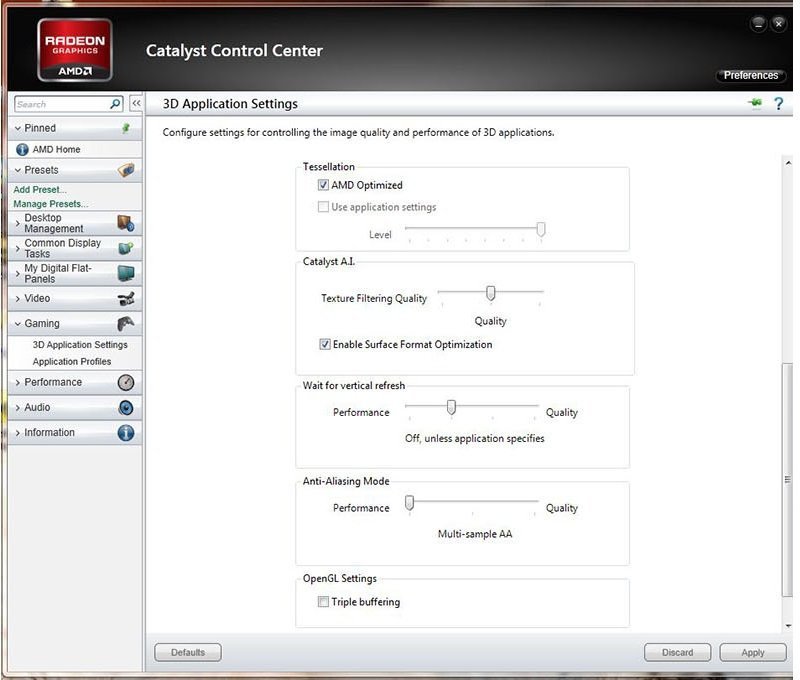Click My Digital Flat-Panels monitor icon

126,273
